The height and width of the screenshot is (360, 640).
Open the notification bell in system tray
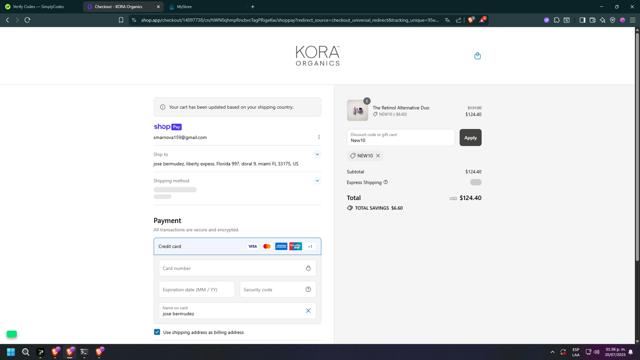(631, 352)
